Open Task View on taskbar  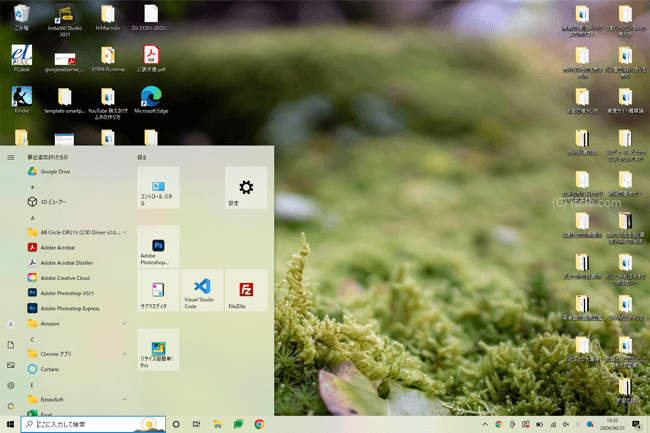point(196,424)
